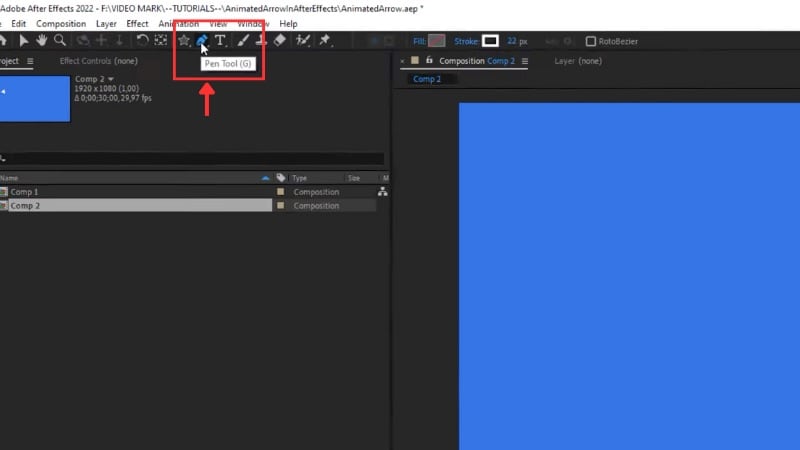The width and height of the screenshot is (800, 450).
Task: Open the Project panel menu icon
Action: point(30,61)
